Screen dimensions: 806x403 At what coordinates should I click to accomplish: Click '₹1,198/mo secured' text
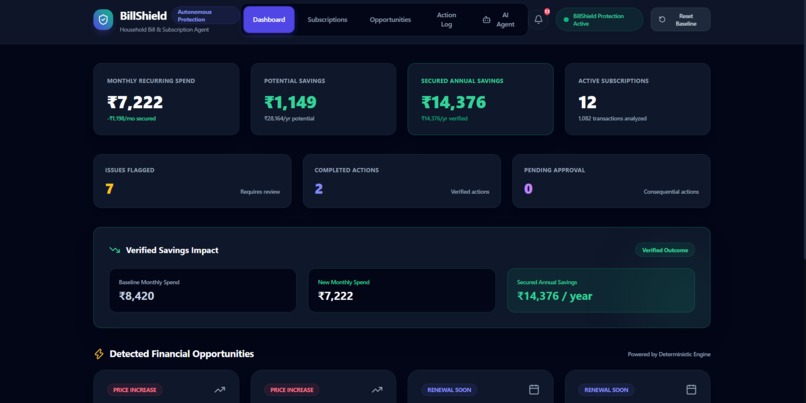point(132,119)
